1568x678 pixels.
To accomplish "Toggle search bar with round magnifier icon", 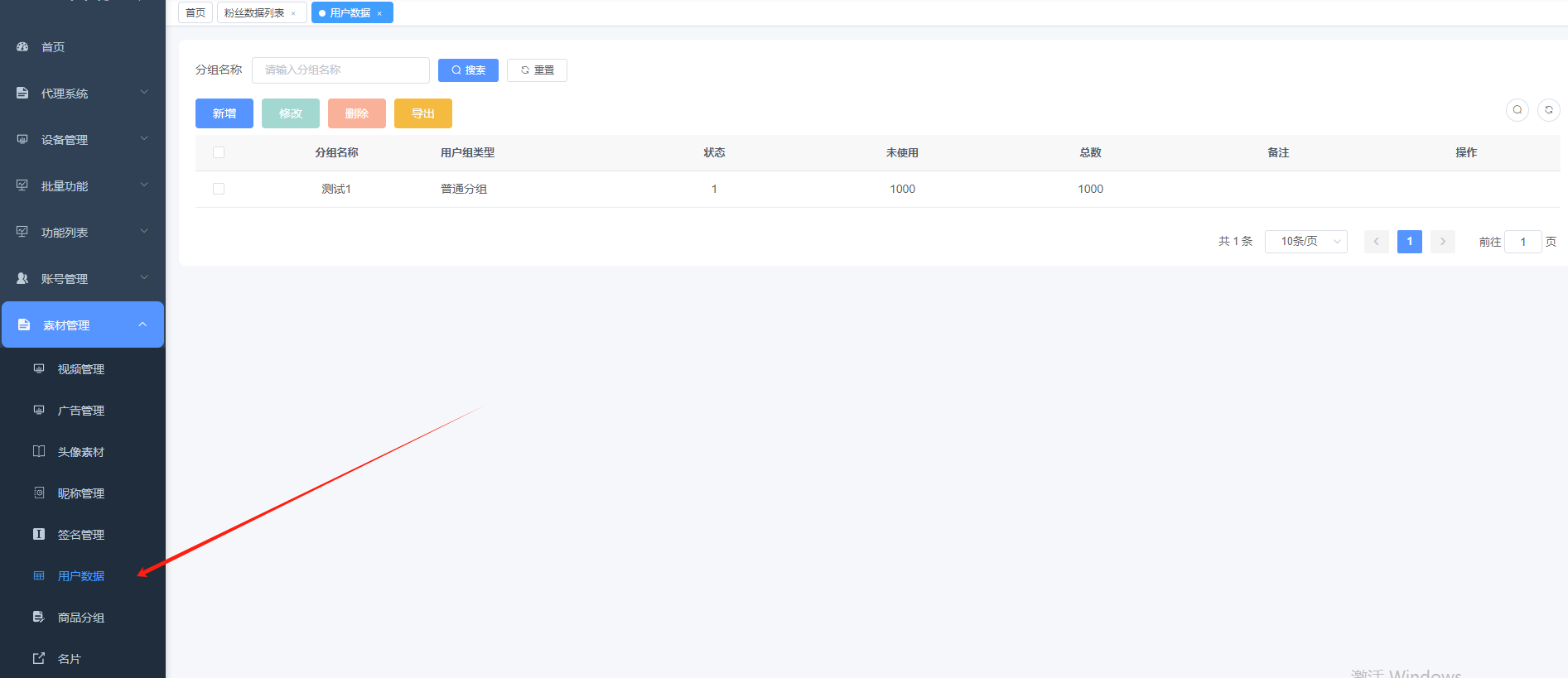I will (1517, 109).
